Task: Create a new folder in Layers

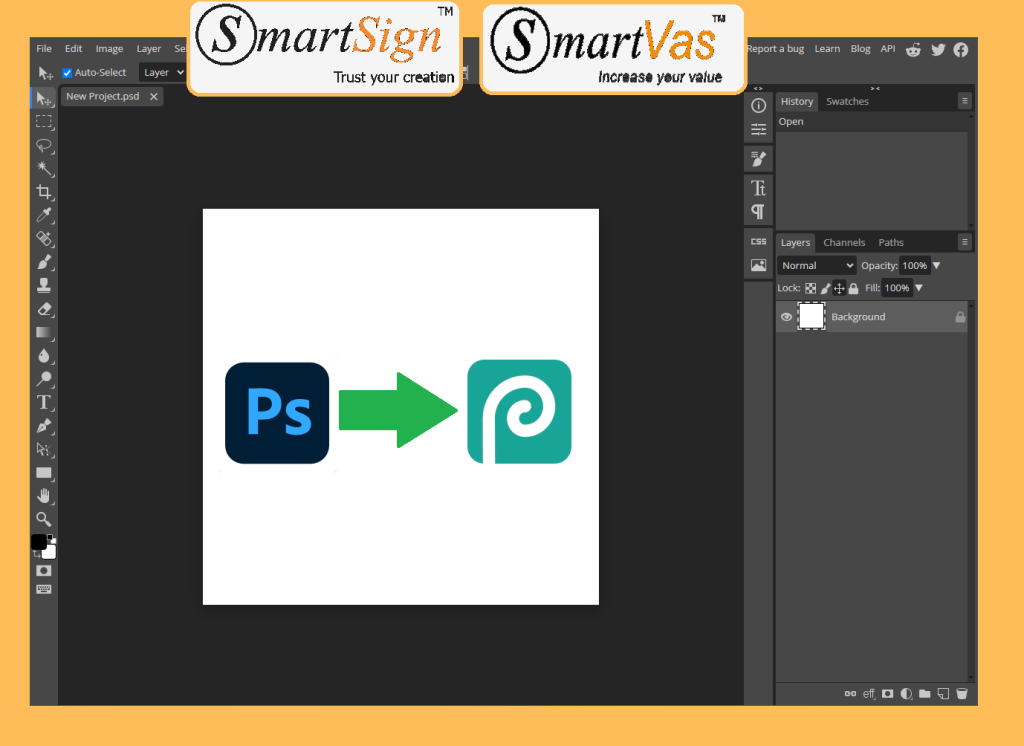Action: tap(925, 694)
